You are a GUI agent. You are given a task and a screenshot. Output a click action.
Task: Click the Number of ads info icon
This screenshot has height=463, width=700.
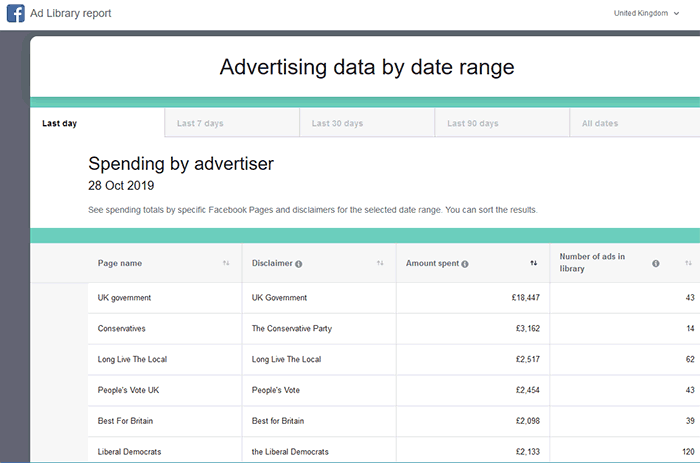[655, 263]
